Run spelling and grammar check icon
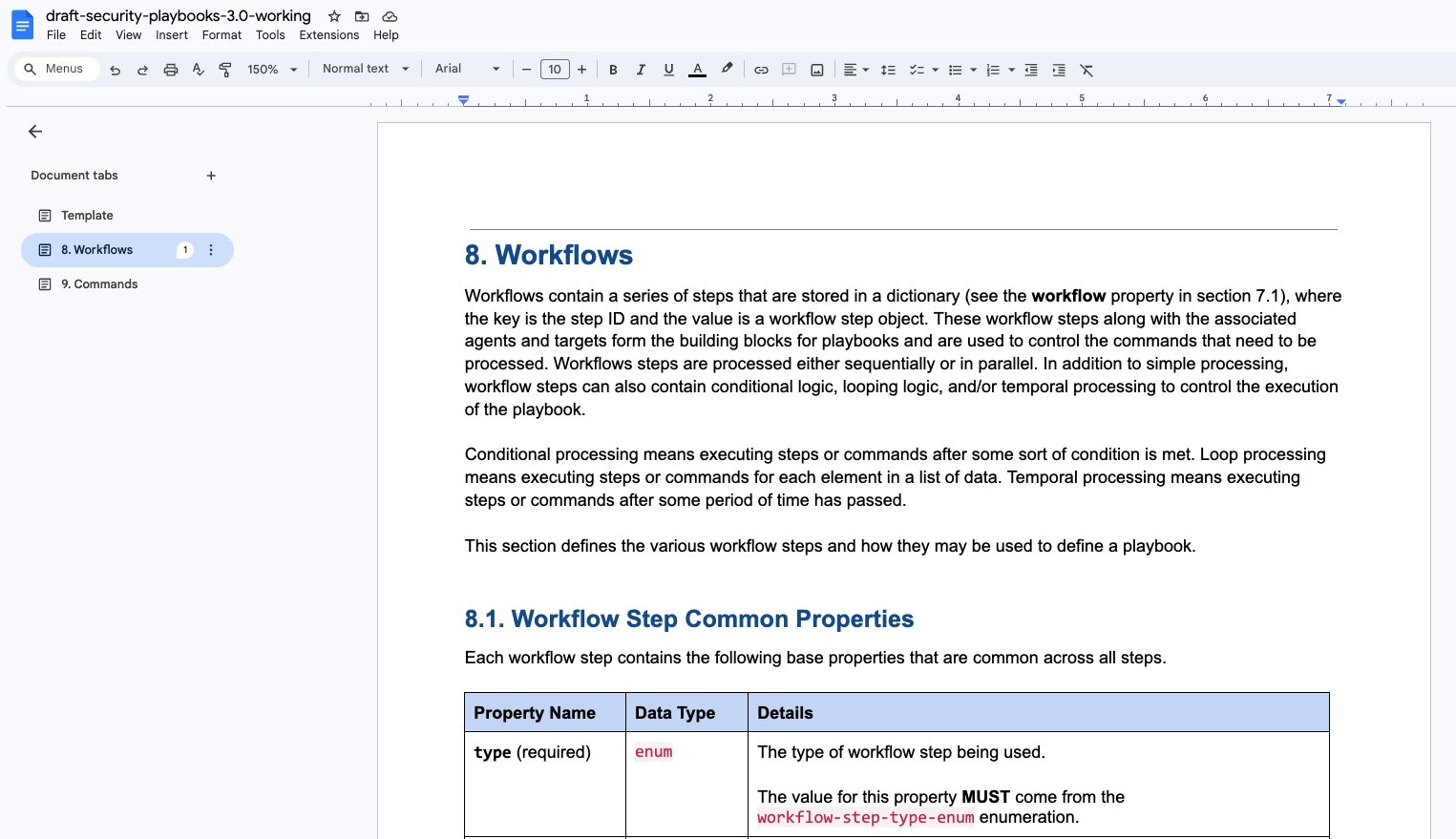 pos(199,70)
